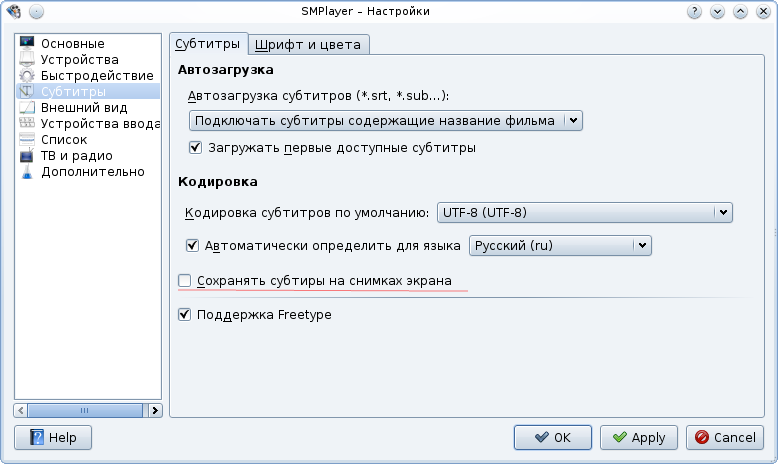Toggle Автоматически определить для языка checkbox
The width and height of the screenshot is (778, 464).
[194, 245]
